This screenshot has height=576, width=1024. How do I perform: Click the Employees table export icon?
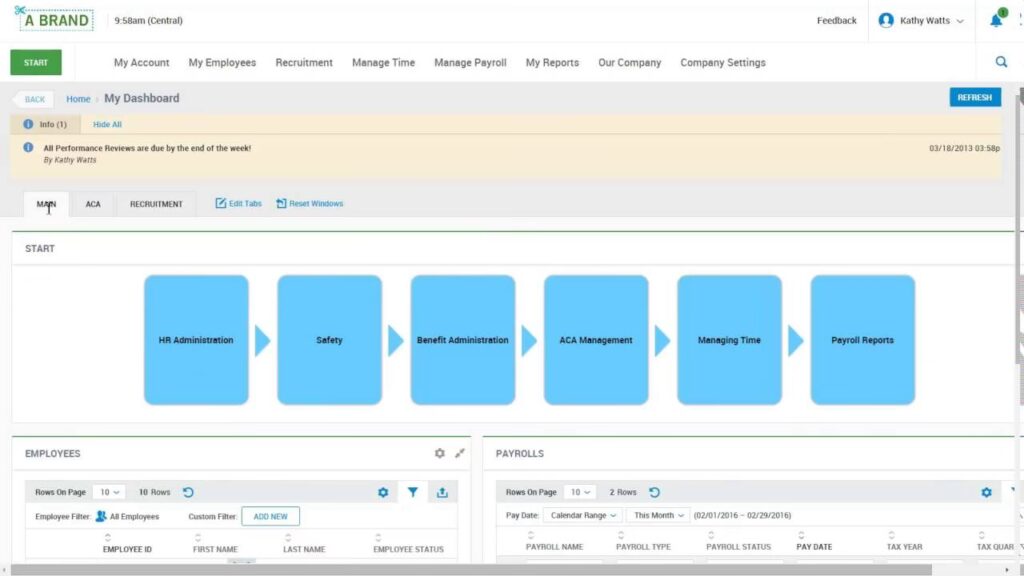442,492
